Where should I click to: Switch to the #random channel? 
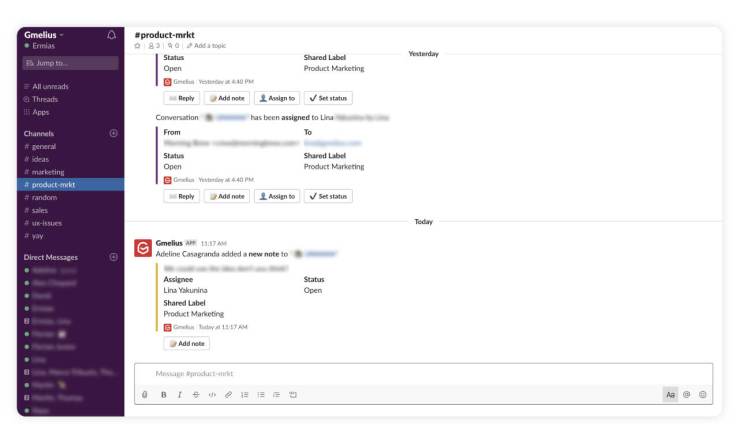click(x=70, y=197)
